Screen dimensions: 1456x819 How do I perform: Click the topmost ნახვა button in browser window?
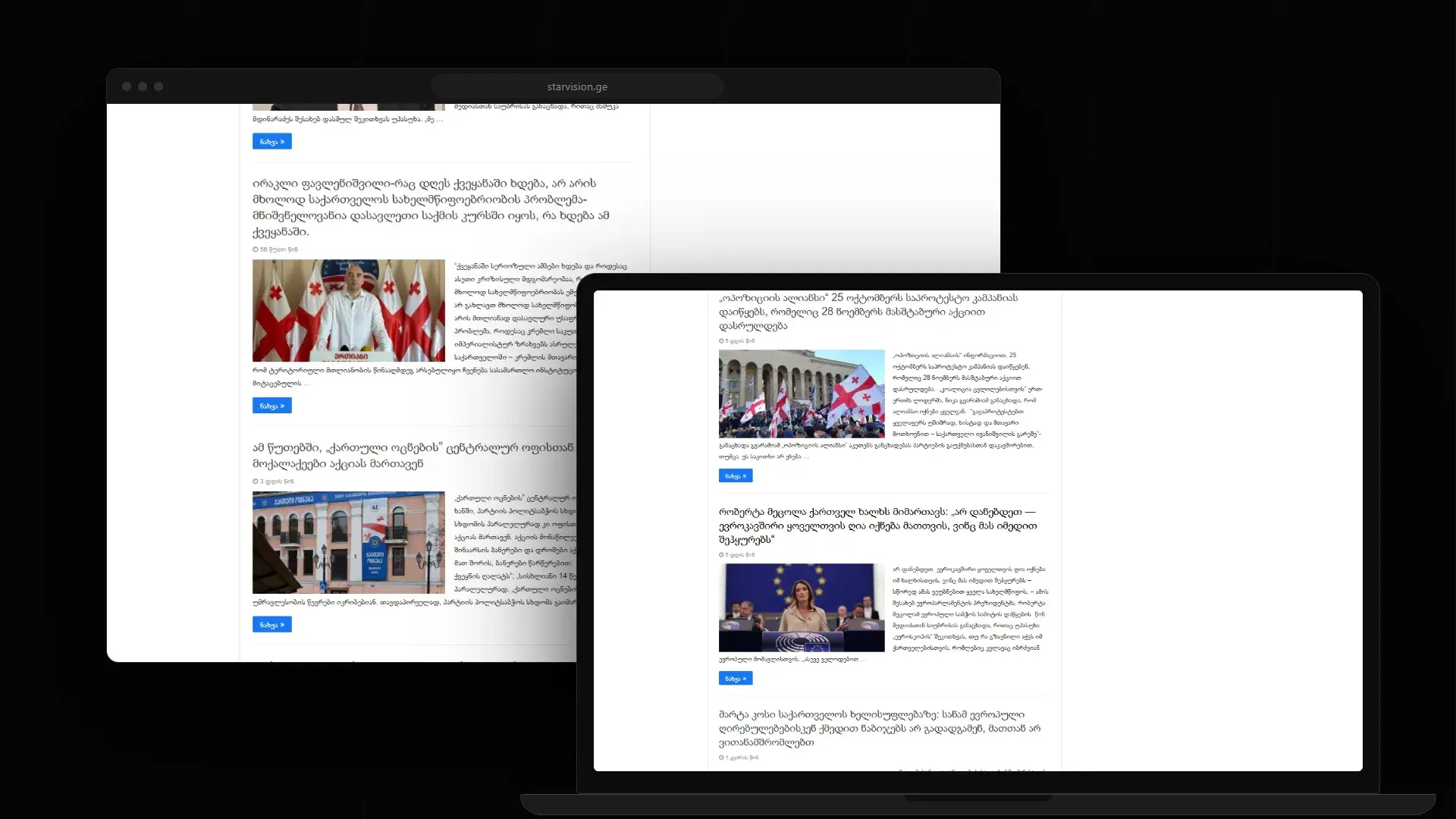point(272,142)
